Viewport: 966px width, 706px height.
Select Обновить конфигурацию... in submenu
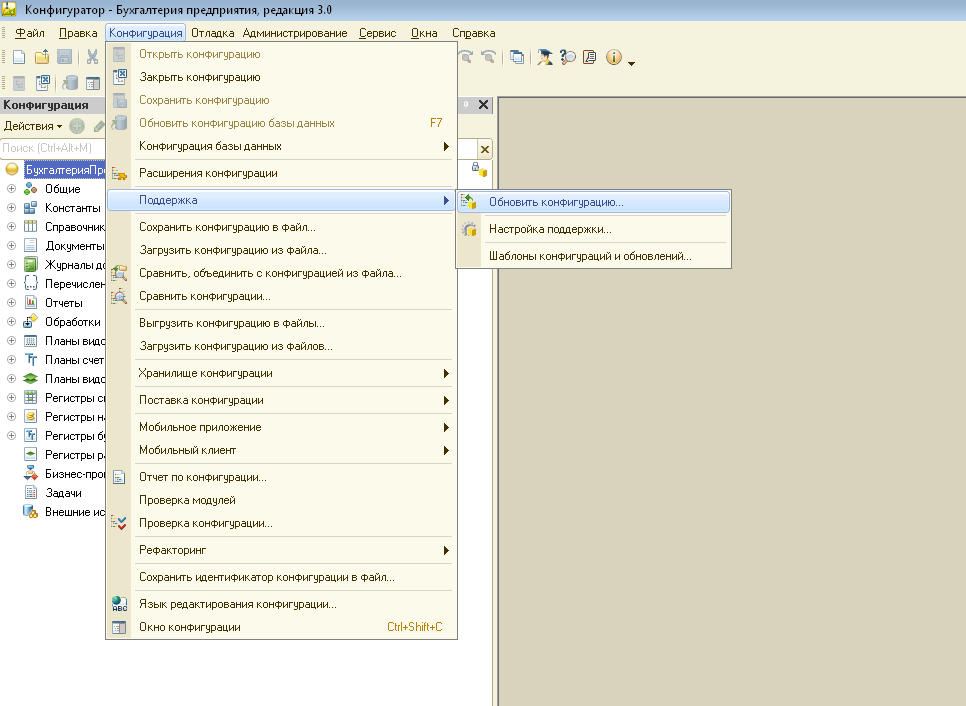point(556,201)
